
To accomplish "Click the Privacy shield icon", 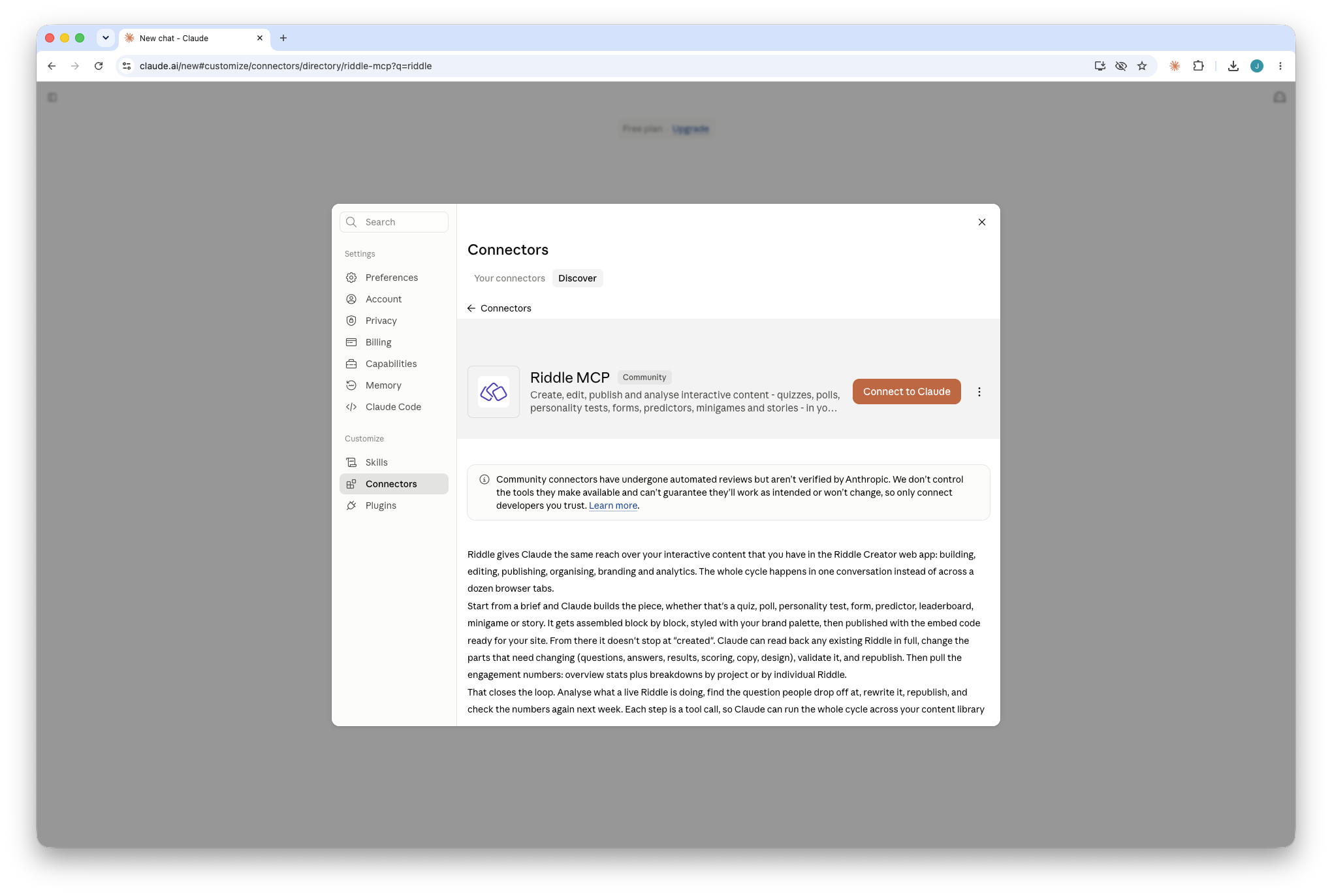I will [x=351, y=321].
